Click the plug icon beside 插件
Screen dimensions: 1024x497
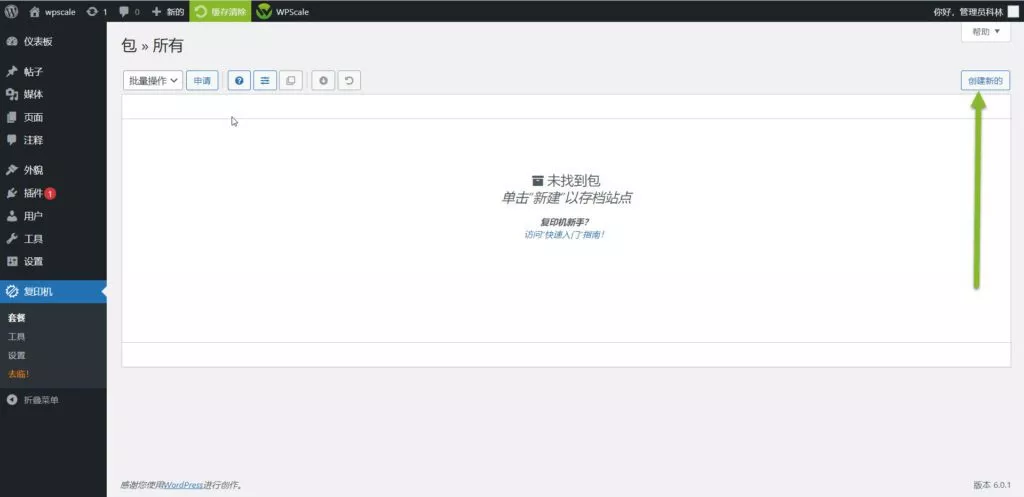tap(12, 193)
